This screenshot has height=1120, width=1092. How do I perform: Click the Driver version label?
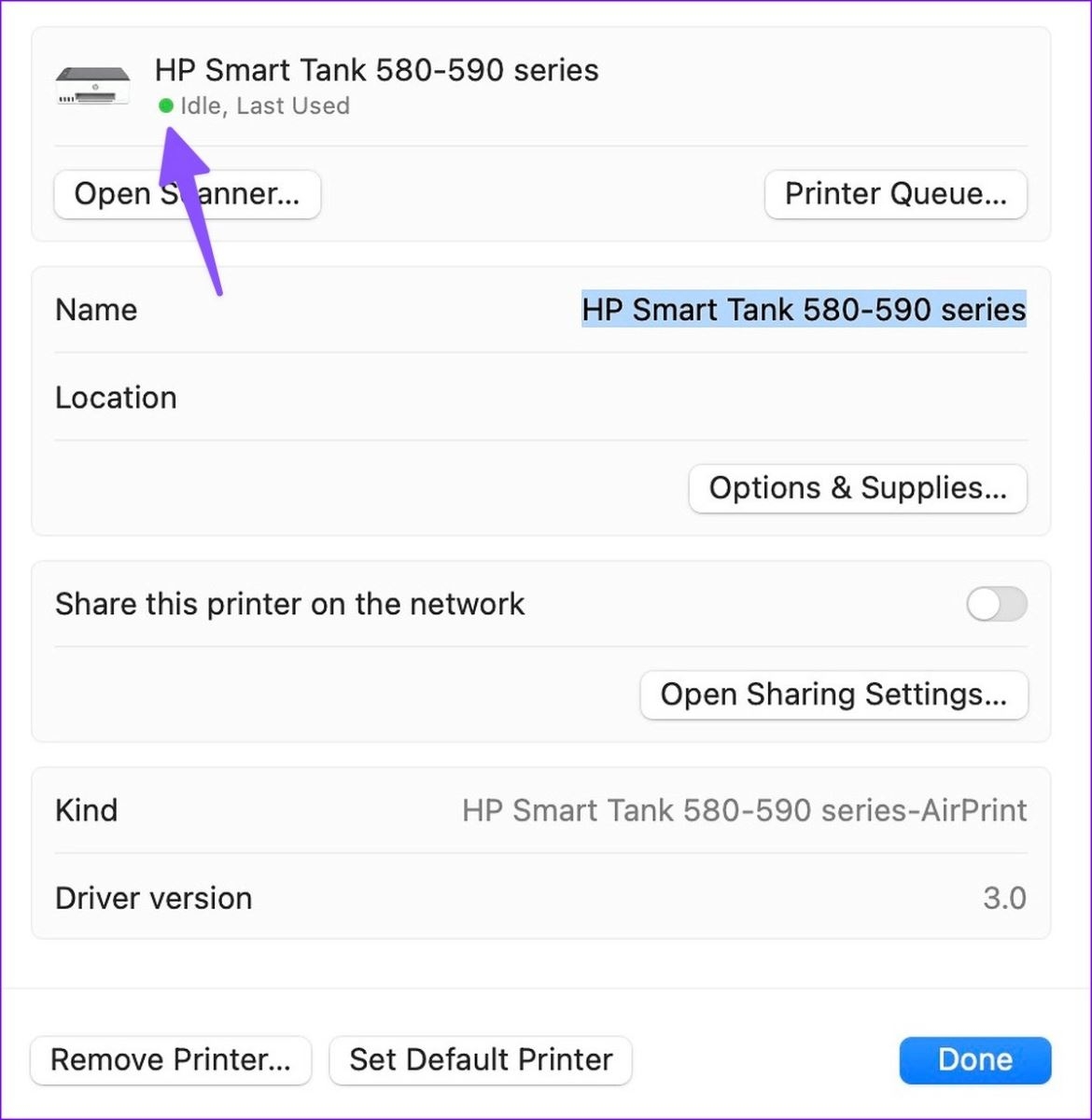point(153,898)
